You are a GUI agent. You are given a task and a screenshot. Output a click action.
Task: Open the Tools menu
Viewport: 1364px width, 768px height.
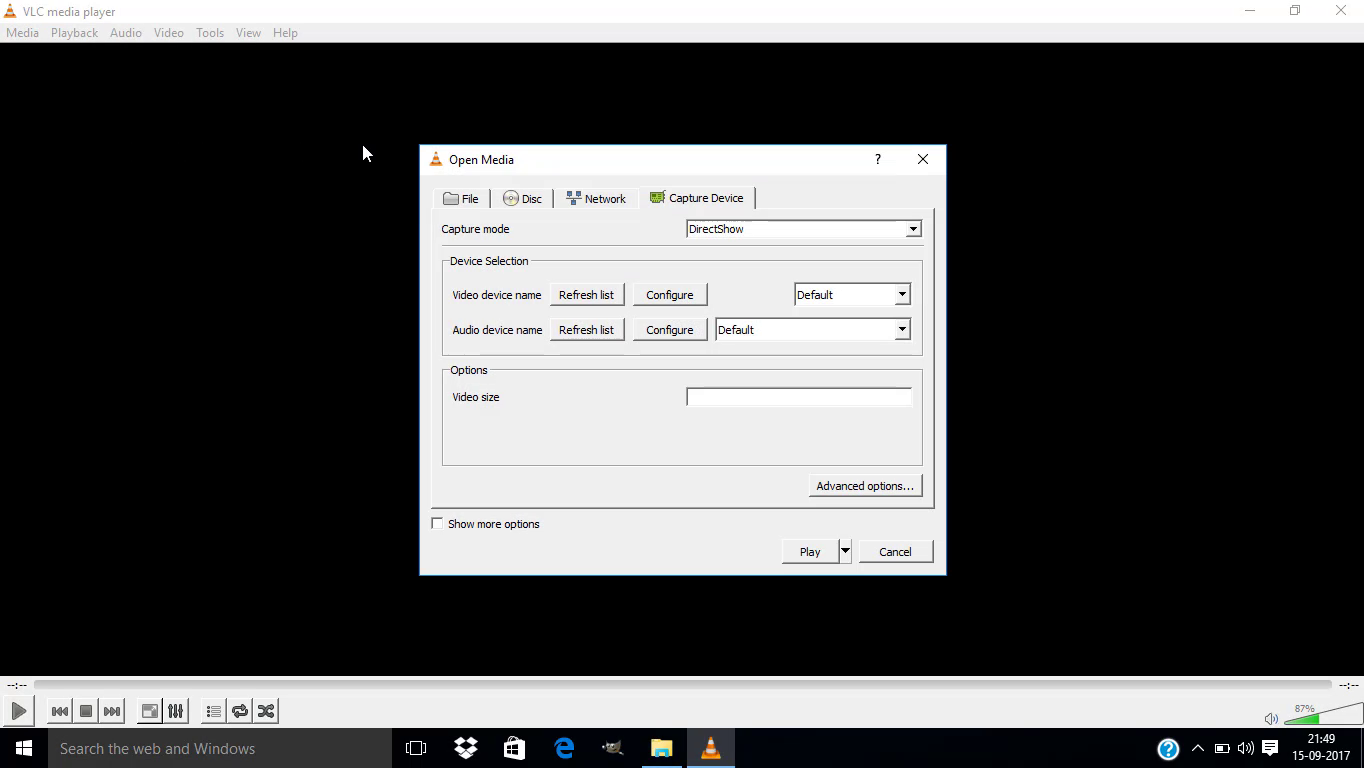pos(209,32)
